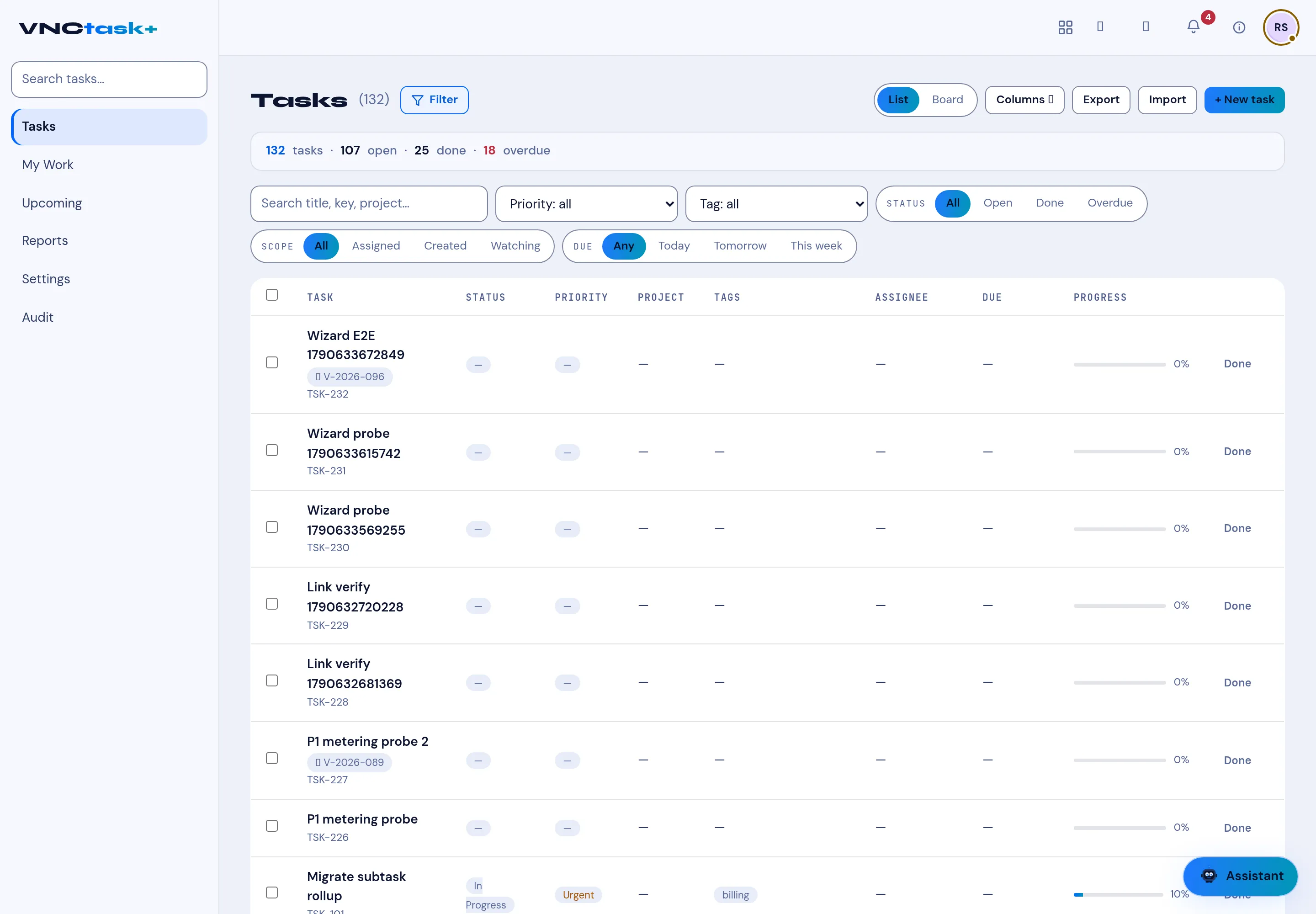Click the Filter funnel button
The image size is (1316, 914).
[x=434, y=100]
